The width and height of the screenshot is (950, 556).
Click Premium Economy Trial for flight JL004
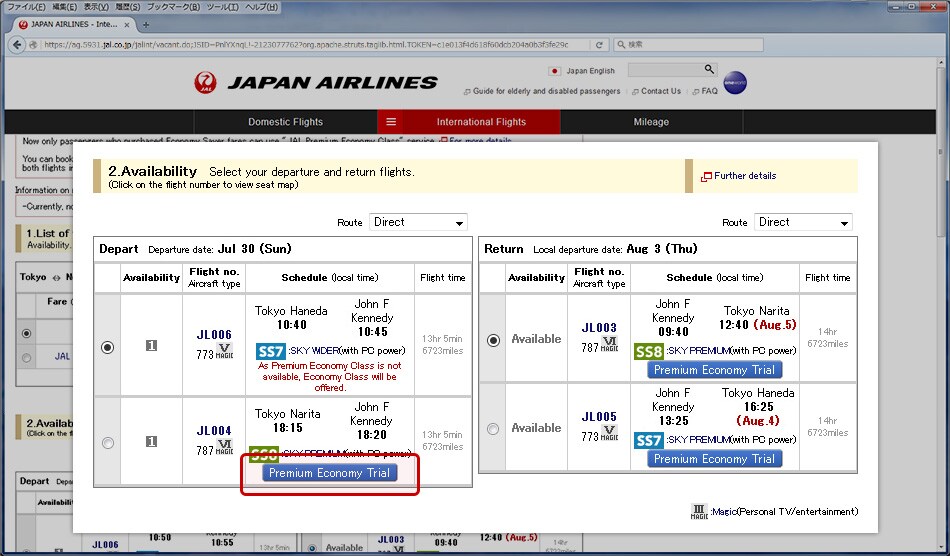pyautogui.click(x=330, y=473)
